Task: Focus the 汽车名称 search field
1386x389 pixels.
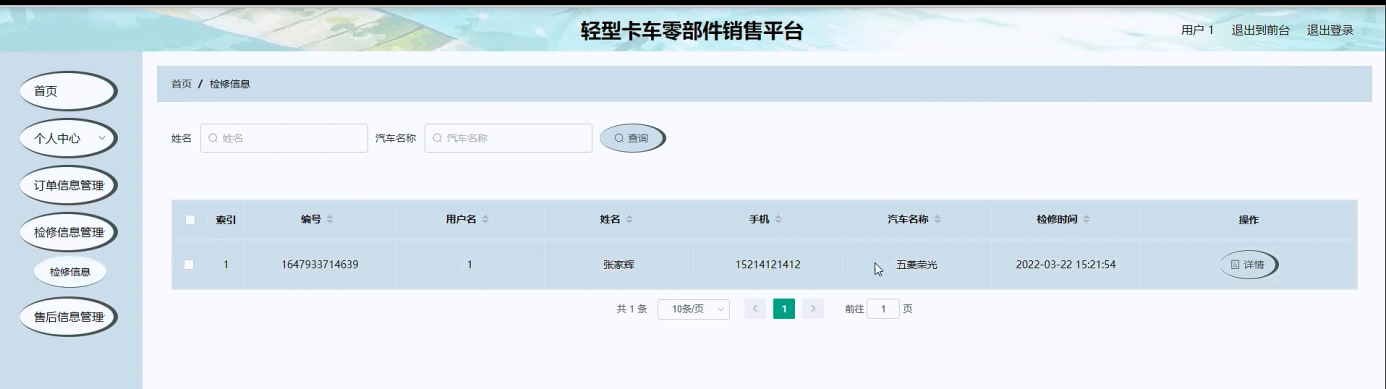Action: pos(508,138)
